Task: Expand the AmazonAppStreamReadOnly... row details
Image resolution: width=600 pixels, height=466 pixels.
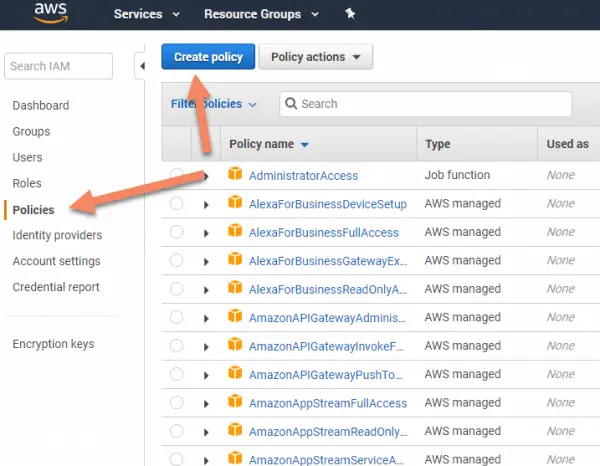Action: pyautogui.click(x=206, y=432)
